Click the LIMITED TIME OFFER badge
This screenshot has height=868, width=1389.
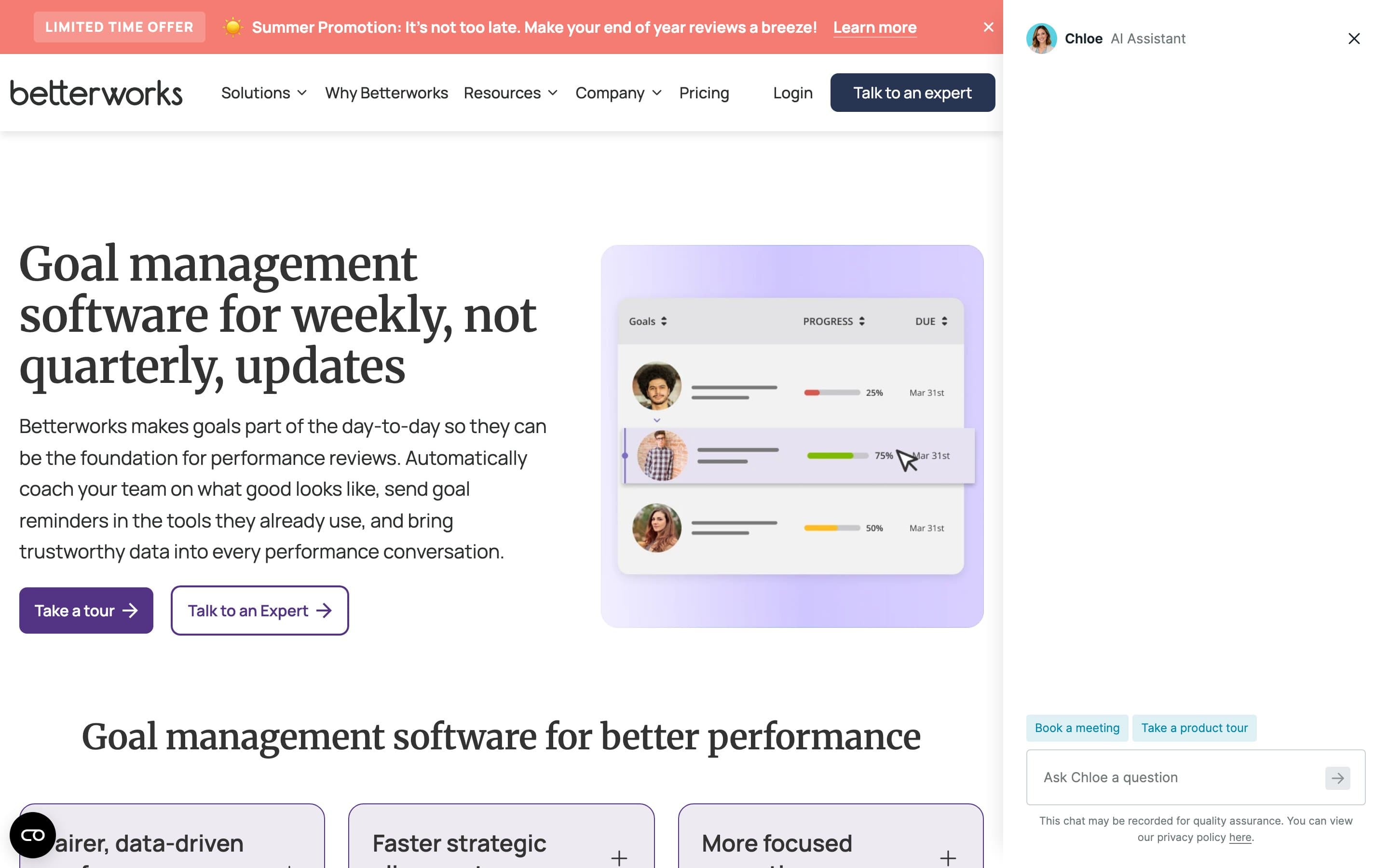pos(120,27)
